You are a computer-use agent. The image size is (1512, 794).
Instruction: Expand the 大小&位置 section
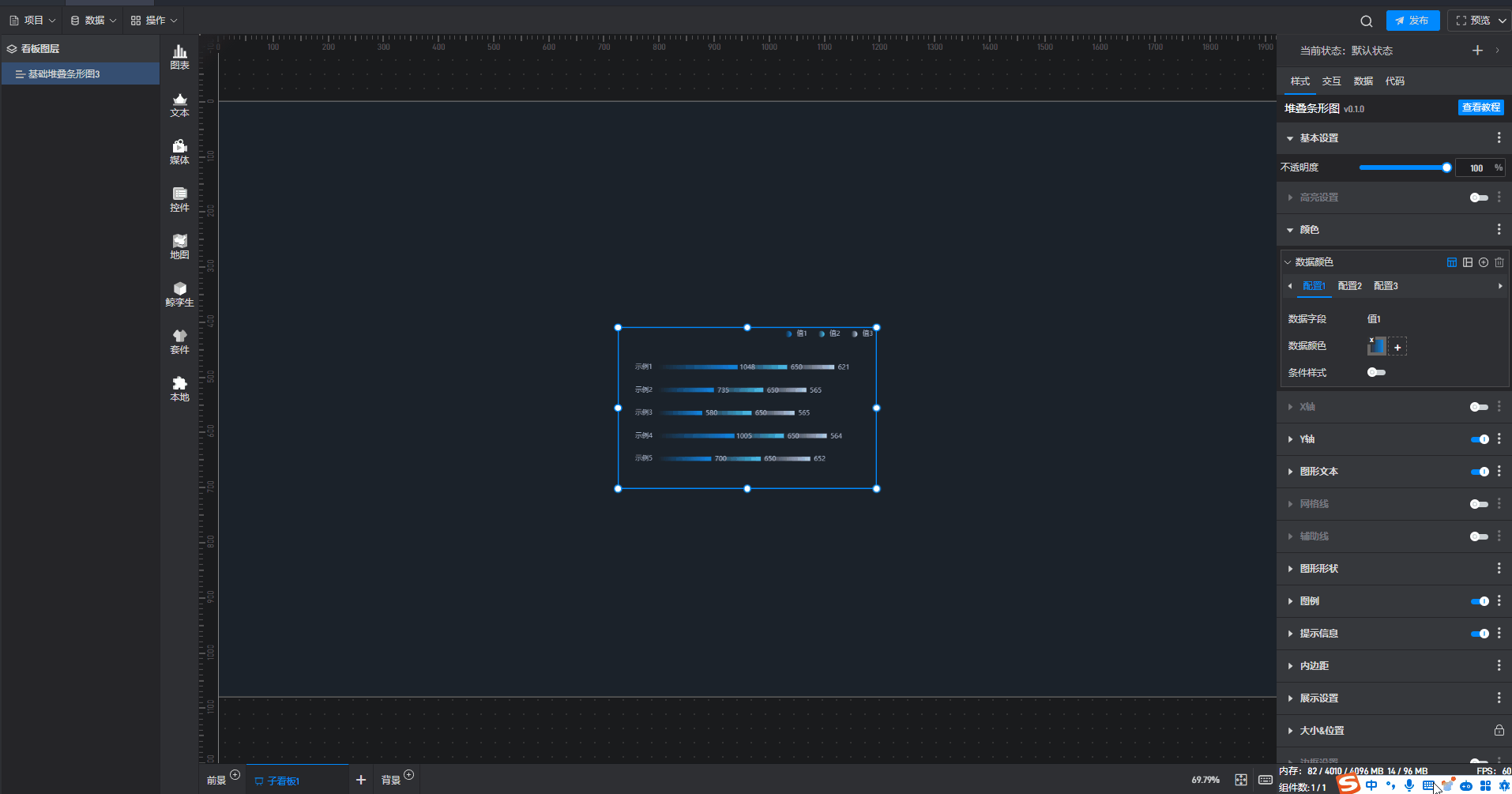(x=1290, y=731)
